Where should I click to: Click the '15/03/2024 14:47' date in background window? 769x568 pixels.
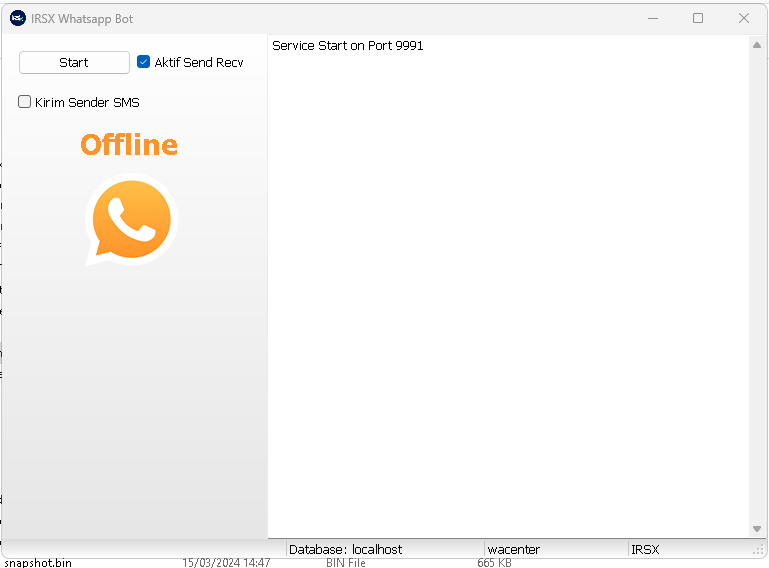226,563
